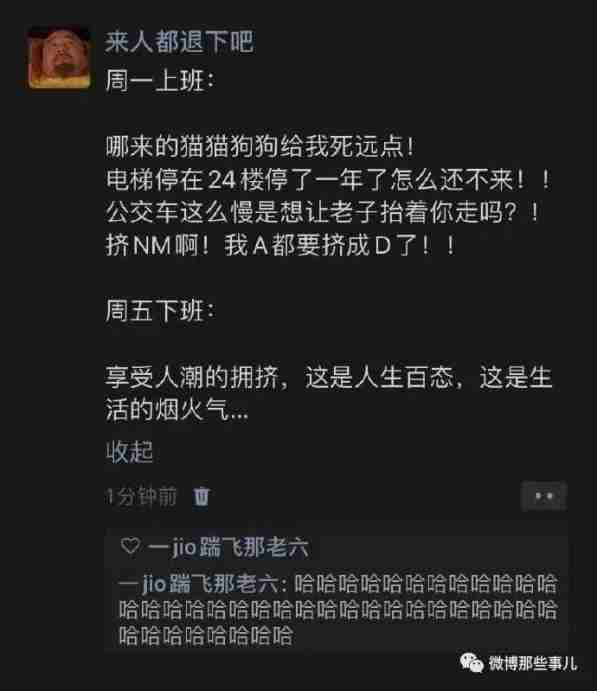
Task: Select the 享受人潮的拥挤 line
Action: tap(329, 378)
